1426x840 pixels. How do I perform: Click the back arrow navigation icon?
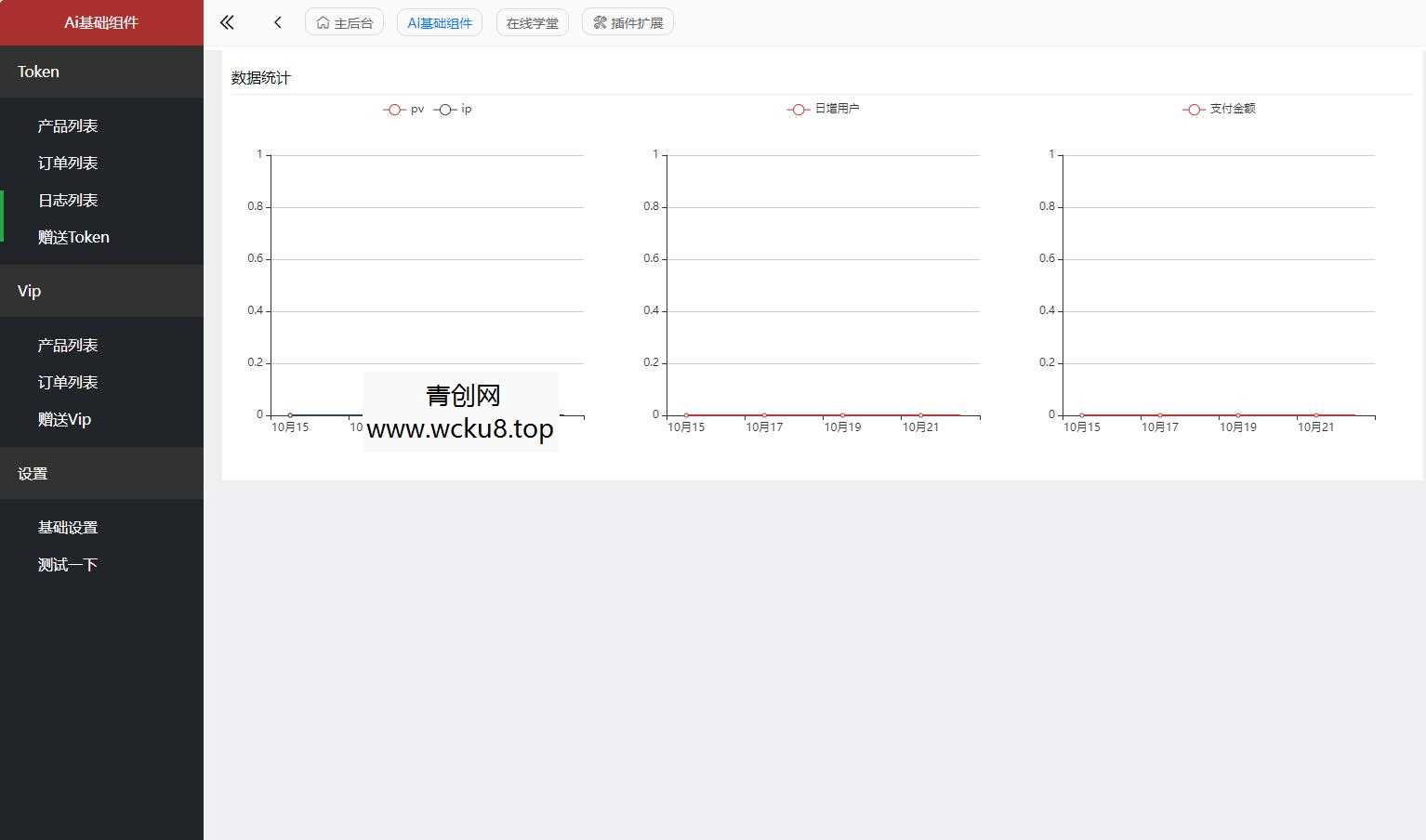[x=277, y=21]
